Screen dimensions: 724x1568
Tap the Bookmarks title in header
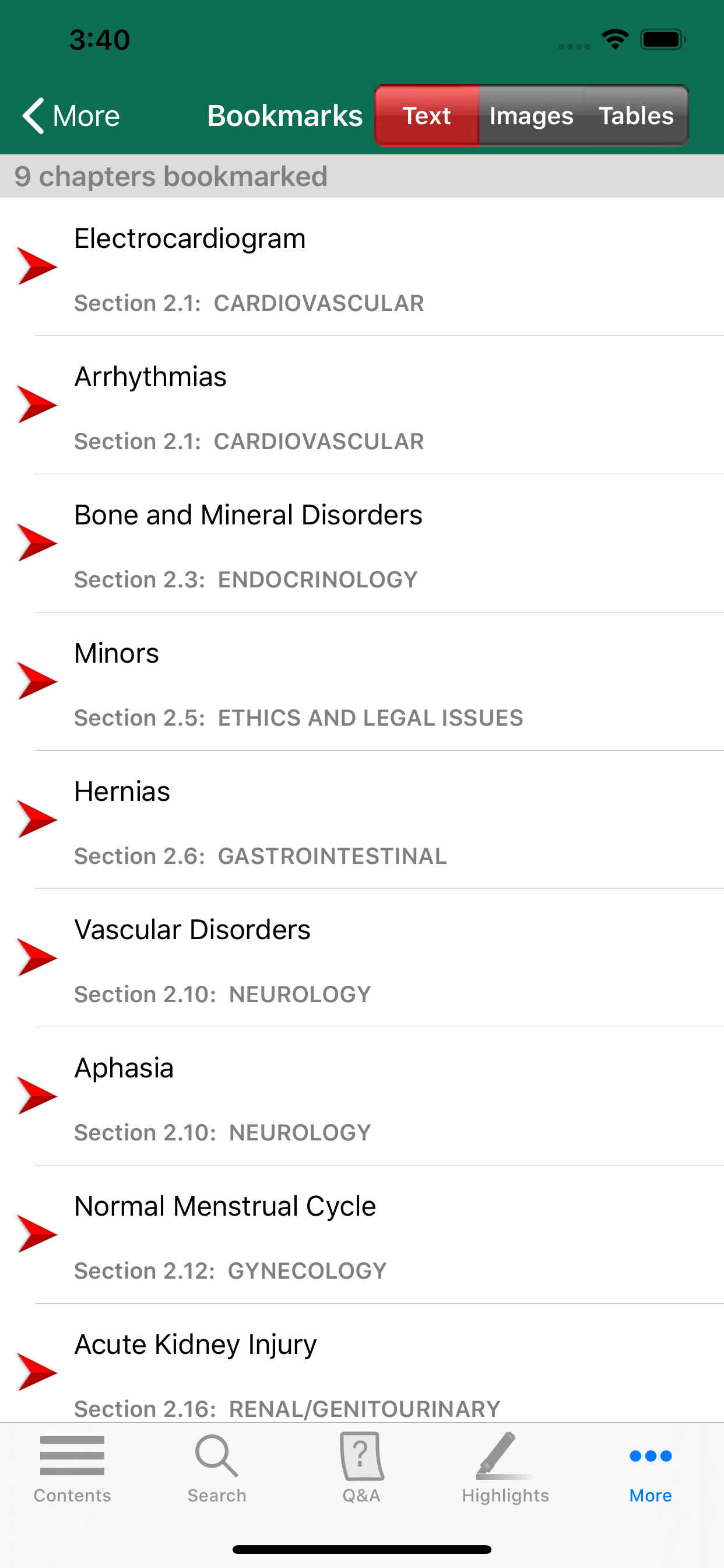[x=284, y=116]
